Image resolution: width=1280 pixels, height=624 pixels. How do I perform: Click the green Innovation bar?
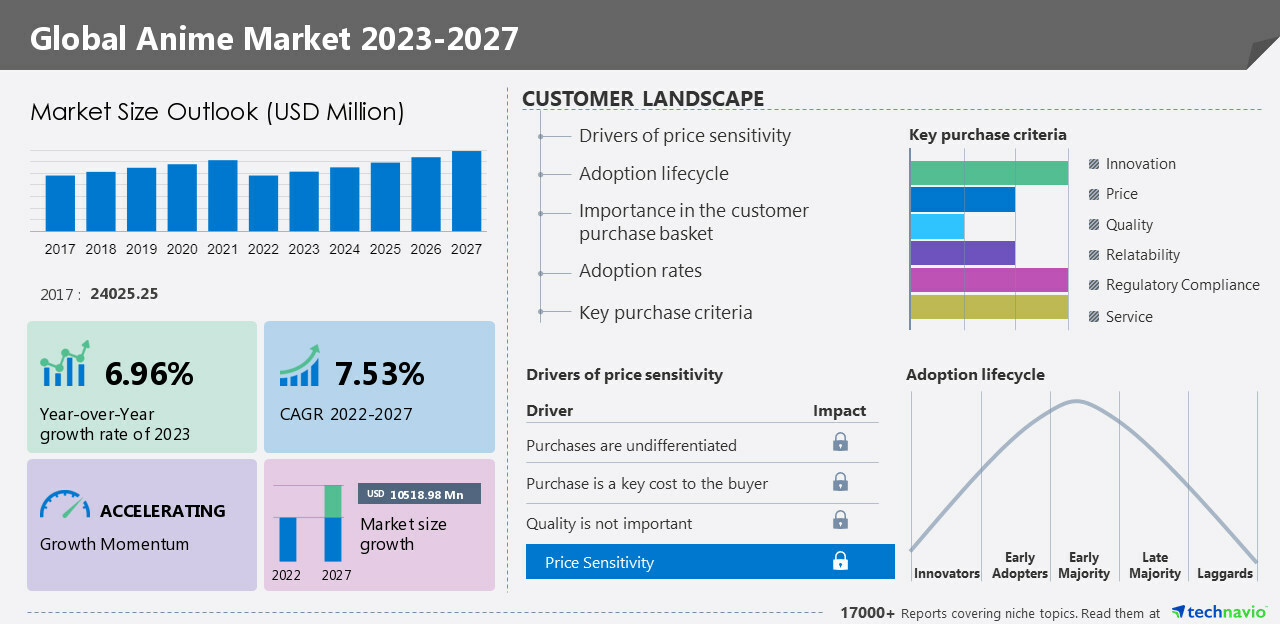(988, 173)
